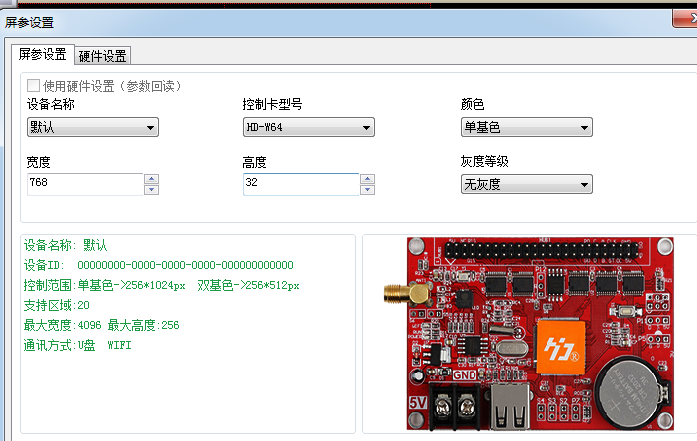The height and width of the screenshot is (441, 697).
Task: Expand the 控制卡型号 dropdown showing HD-W64
Action: [x=308, y=127]
